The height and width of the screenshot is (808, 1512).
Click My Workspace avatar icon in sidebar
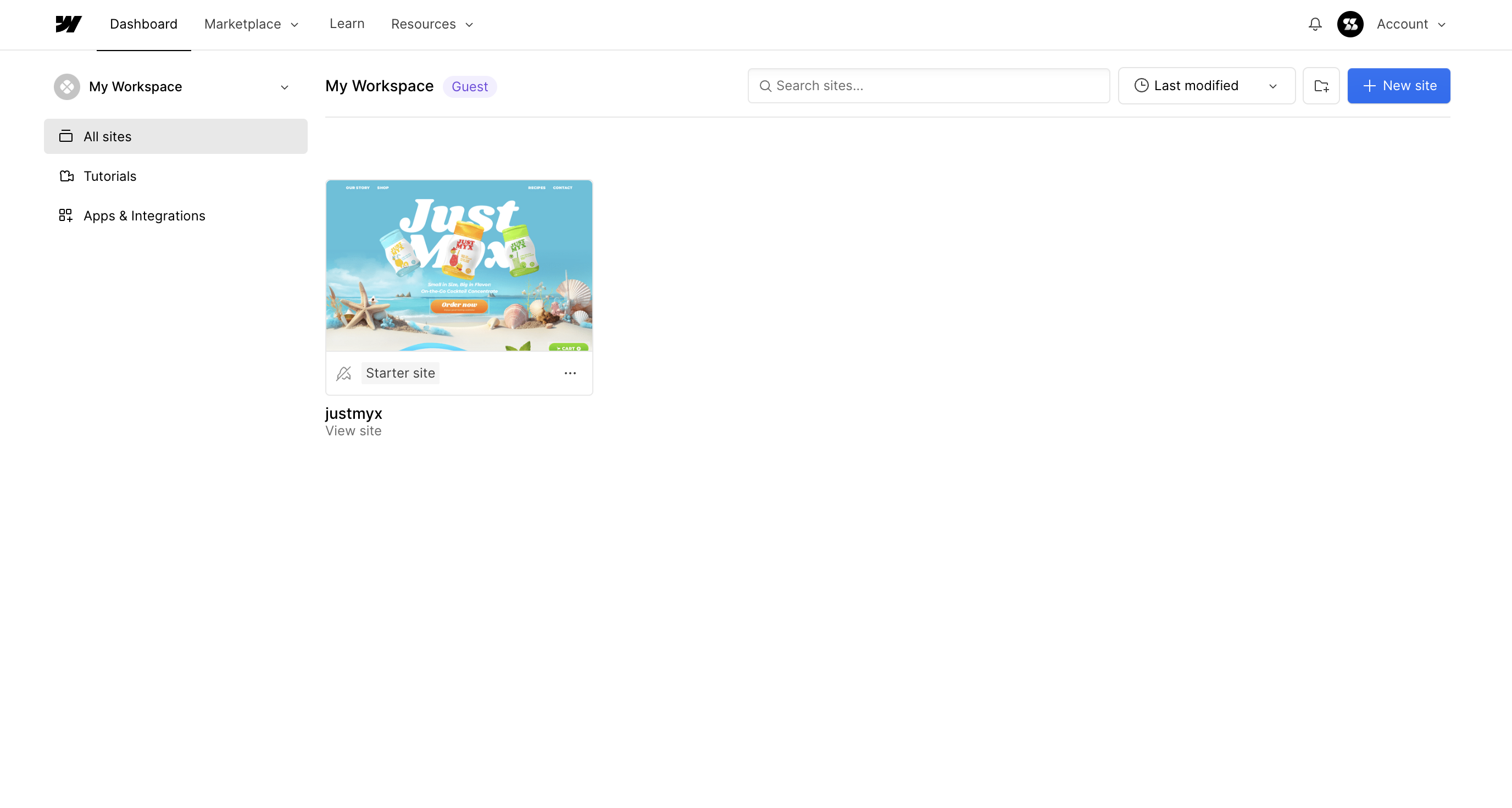(x=67, y=87)
